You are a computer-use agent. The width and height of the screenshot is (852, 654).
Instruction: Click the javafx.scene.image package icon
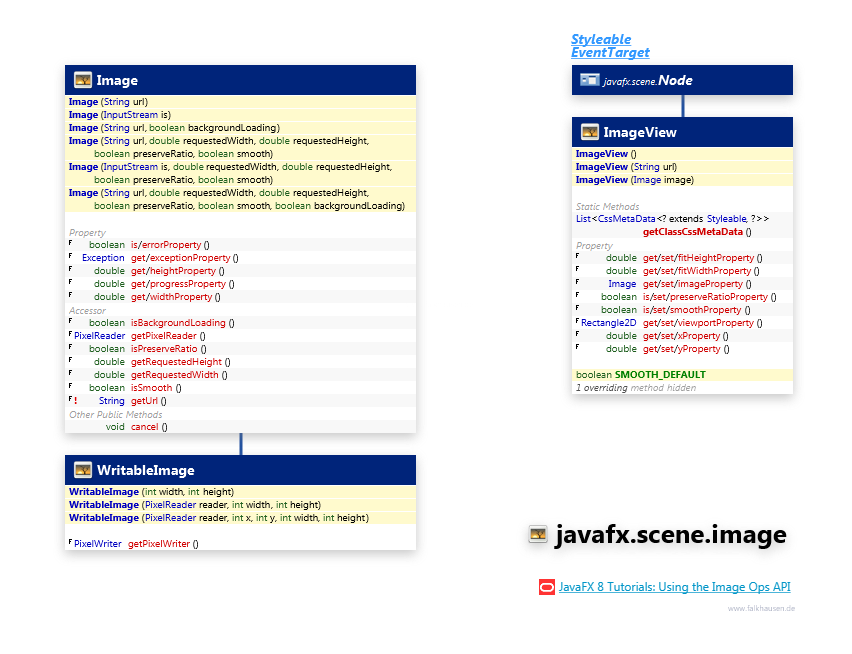[538, 536]
